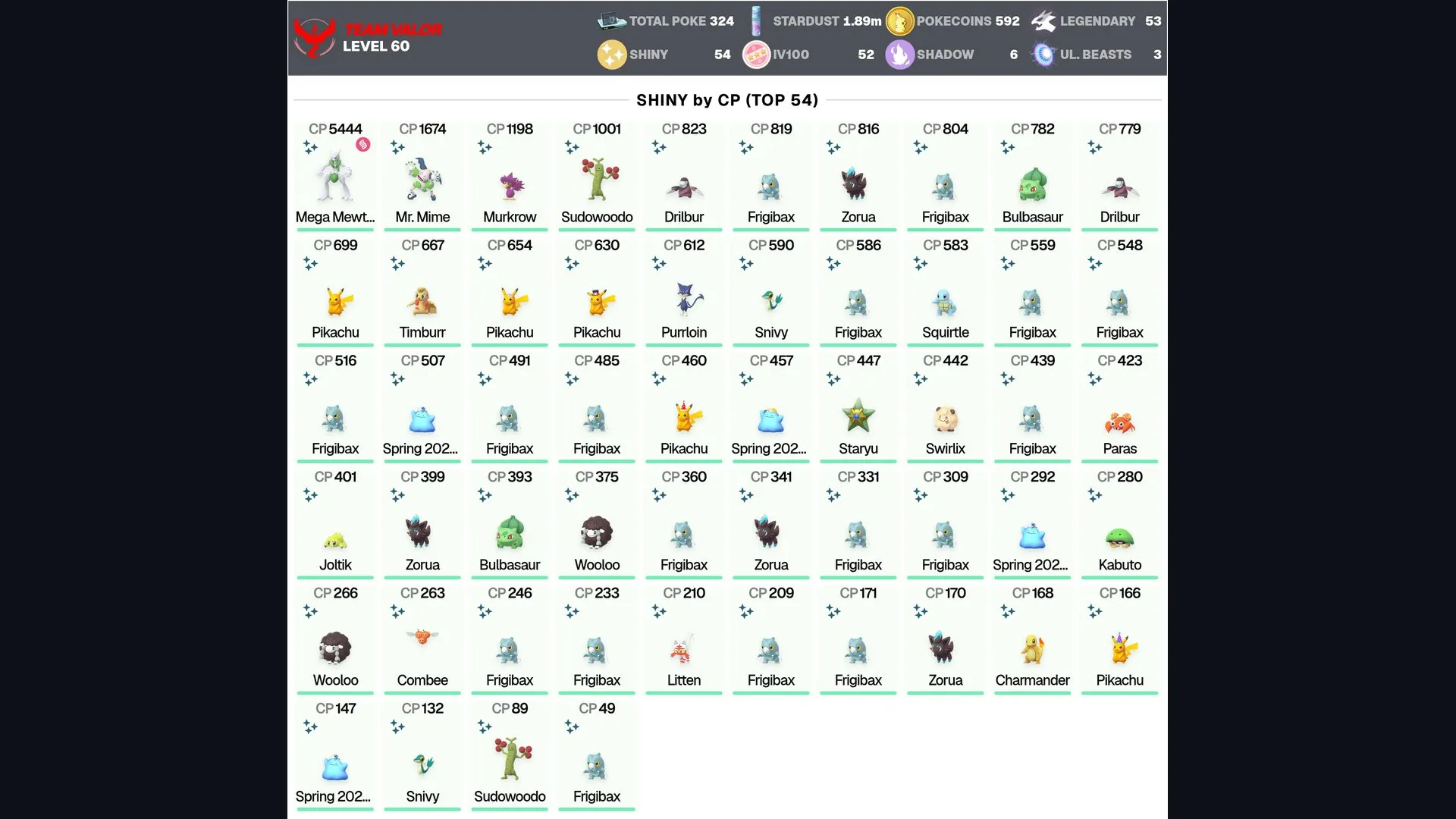Click the Shiny sparkle badge icon

point(611,55)
